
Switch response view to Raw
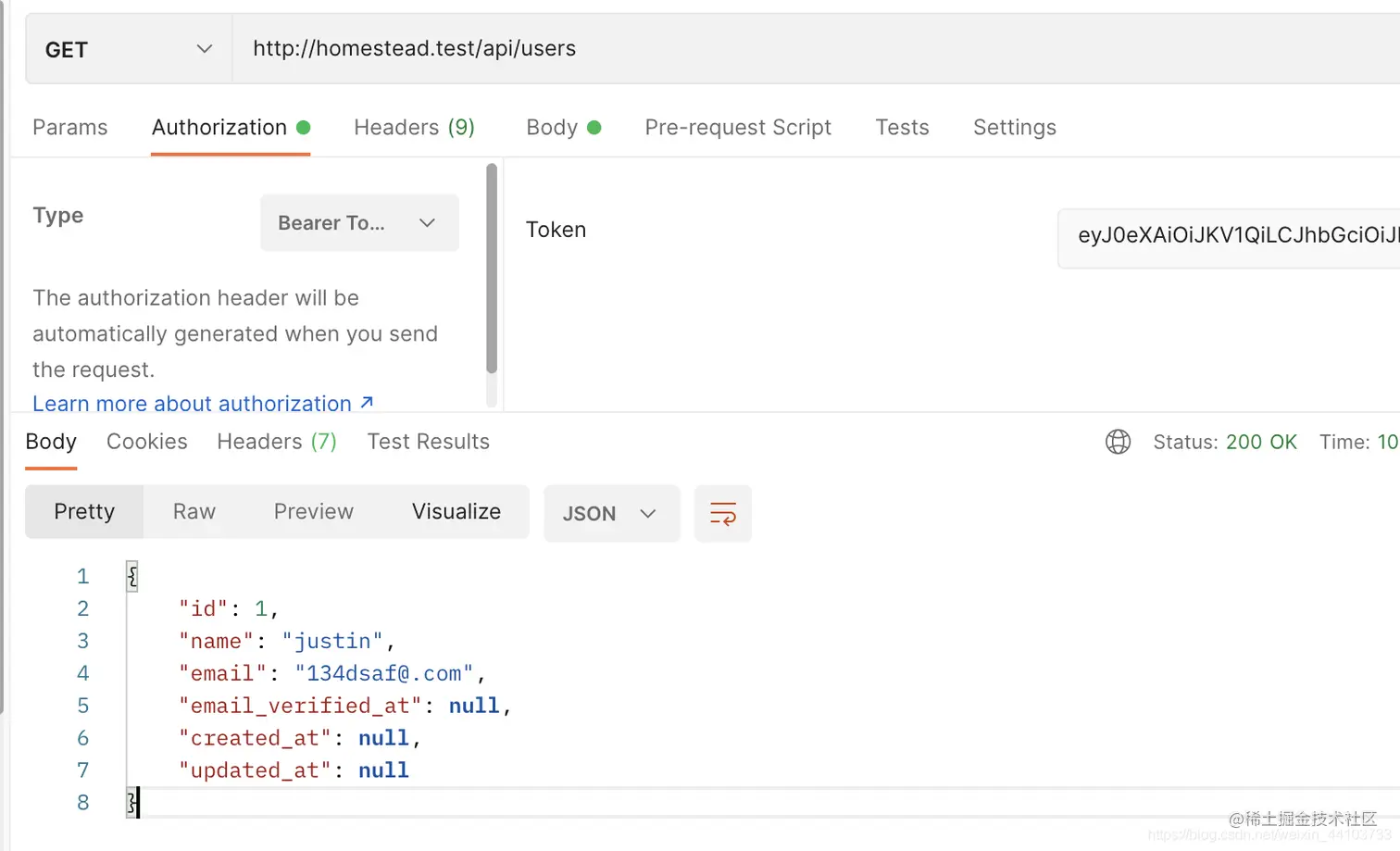pyautogui.click(x=194, y=512)
